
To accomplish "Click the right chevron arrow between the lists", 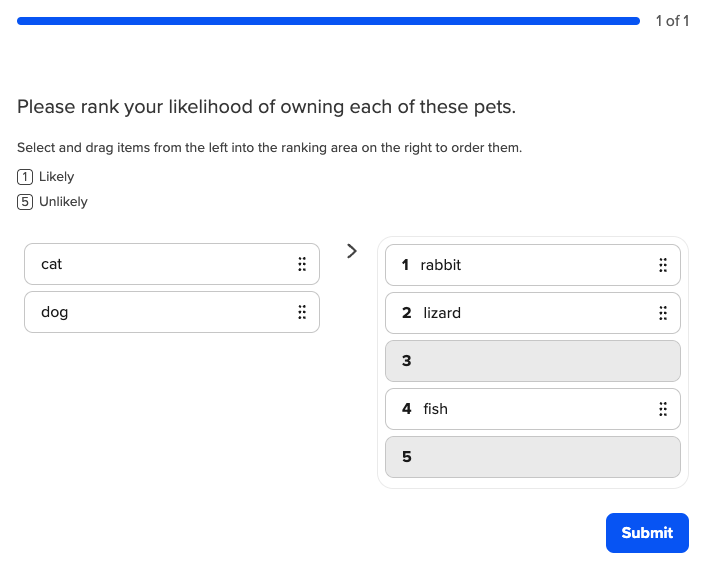I will coord(351,251).
